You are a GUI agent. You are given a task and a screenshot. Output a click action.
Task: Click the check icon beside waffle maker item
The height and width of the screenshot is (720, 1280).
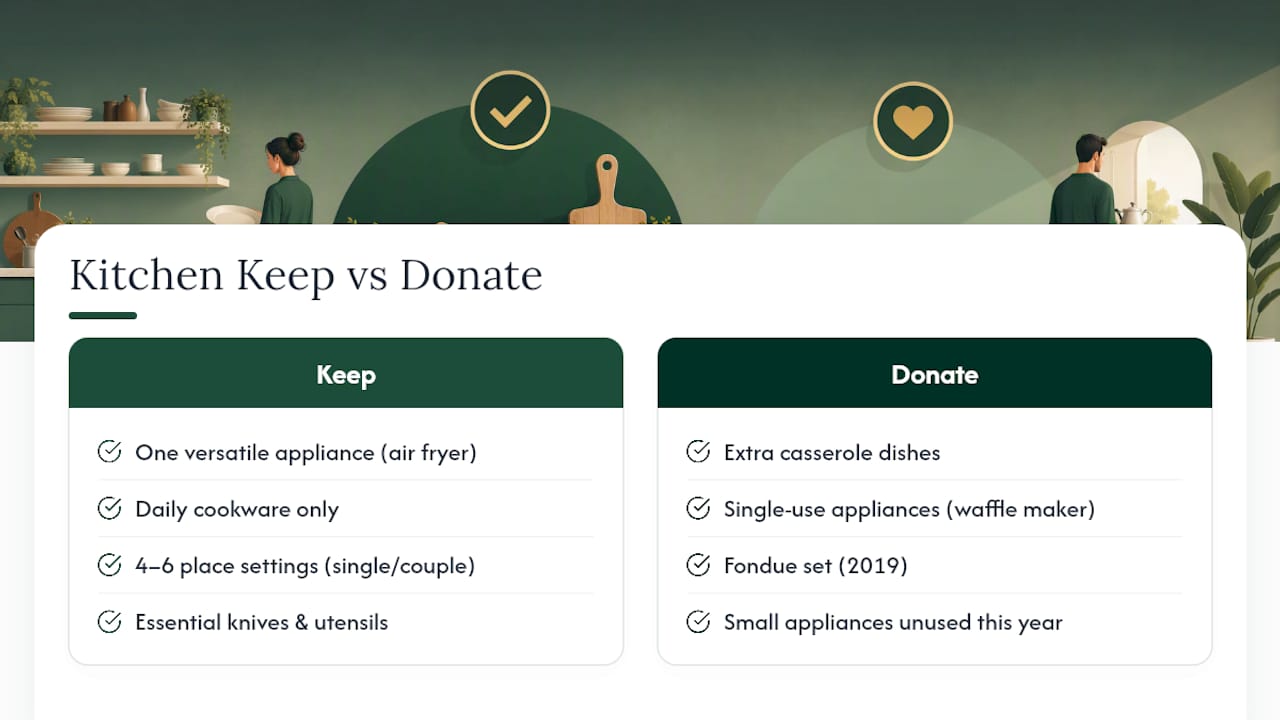click(x=698, y=509)
